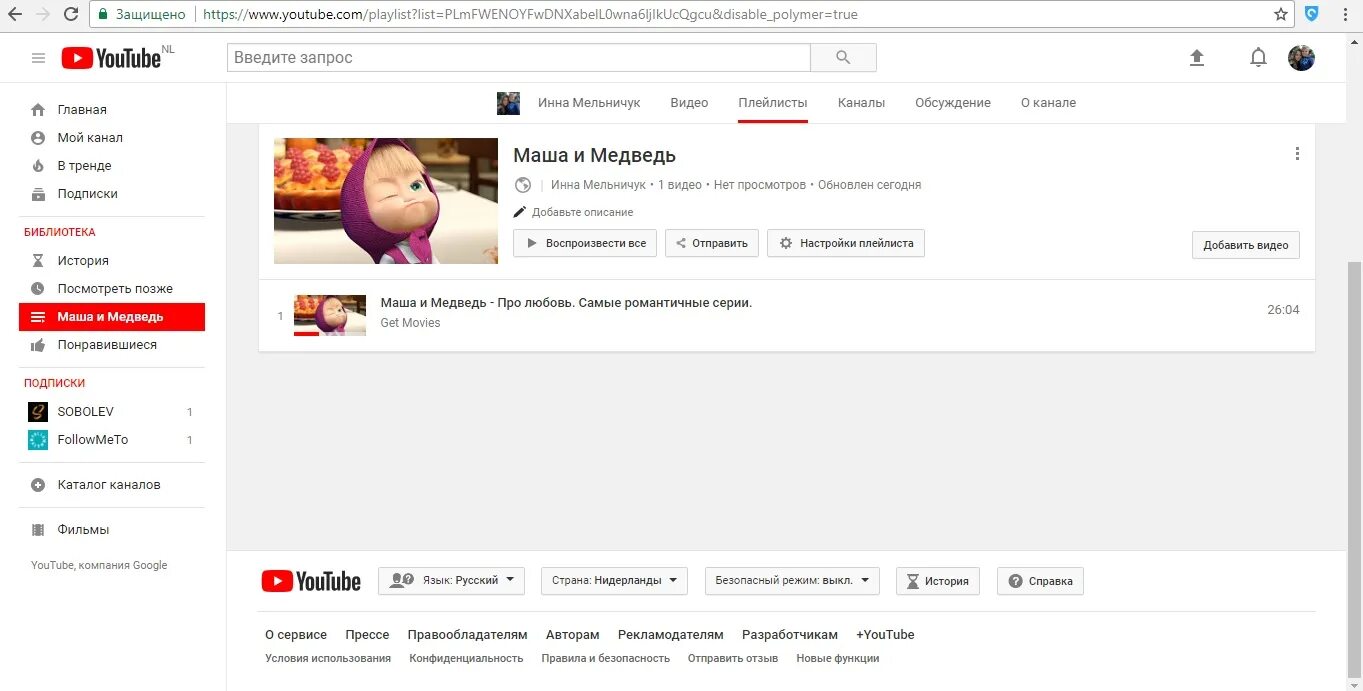The height and width of the screenshot is (691, 1363).
Task: Click the browser forward arrow
Action: [43, 14]
